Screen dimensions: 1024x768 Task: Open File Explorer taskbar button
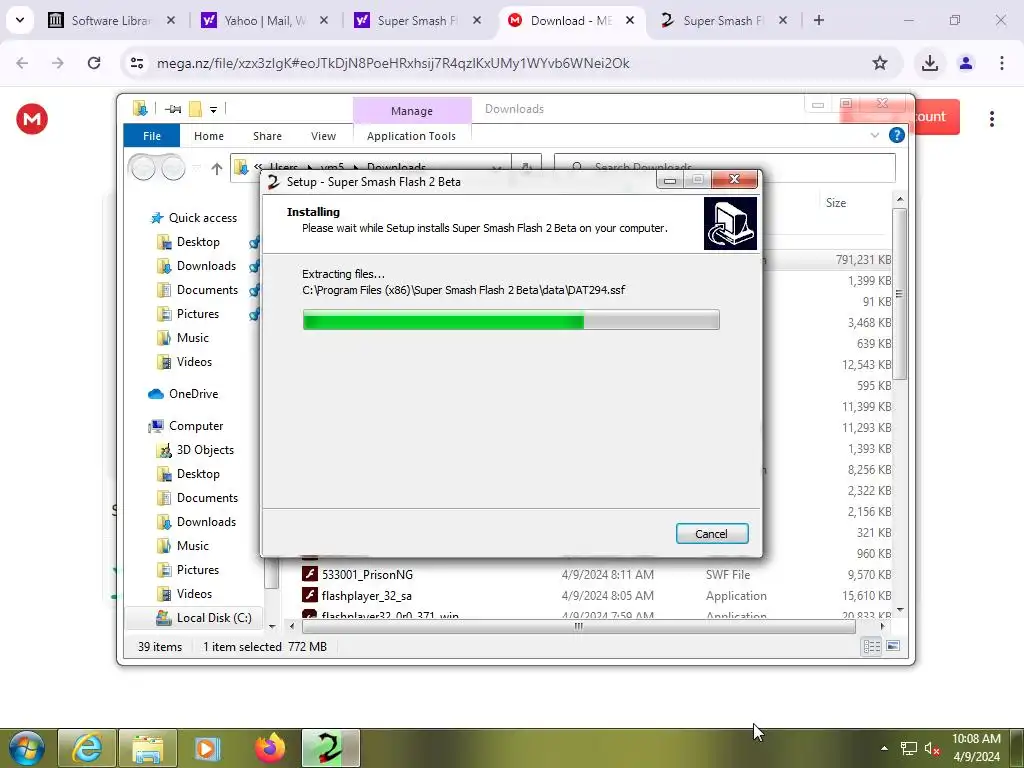[x=148, y=748]
